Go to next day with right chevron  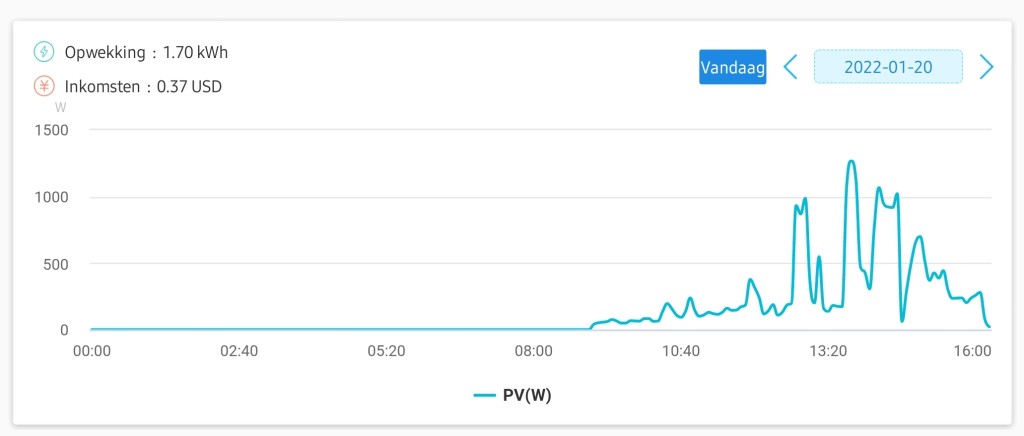tap(986, 67)
